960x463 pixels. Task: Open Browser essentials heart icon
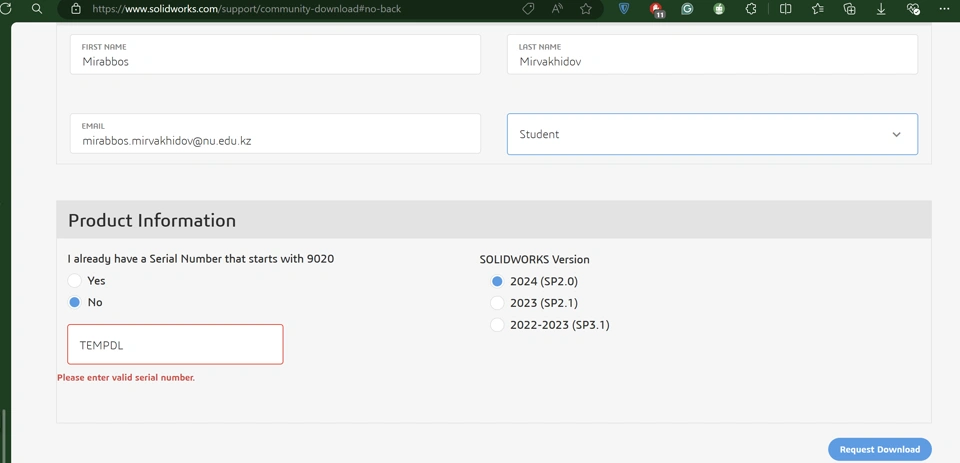[913, 9]
